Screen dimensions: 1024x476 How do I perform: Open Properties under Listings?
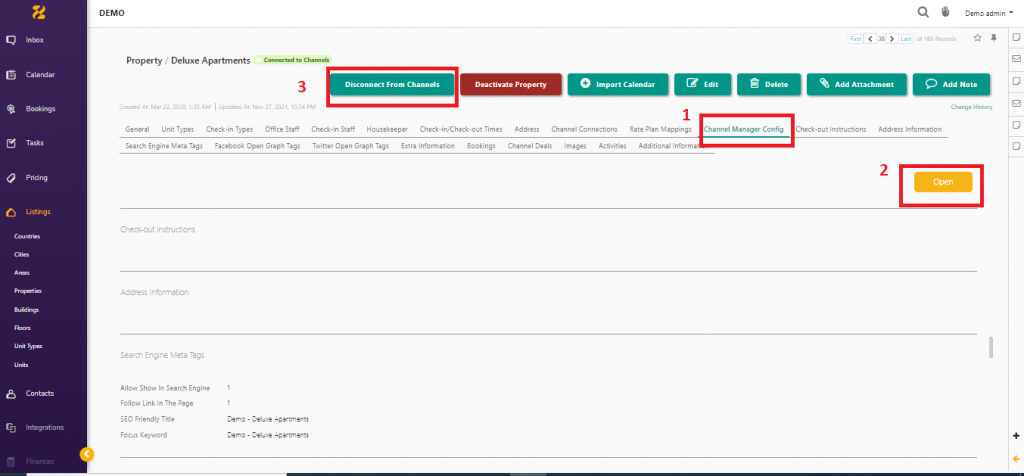[x=28, y=291]
